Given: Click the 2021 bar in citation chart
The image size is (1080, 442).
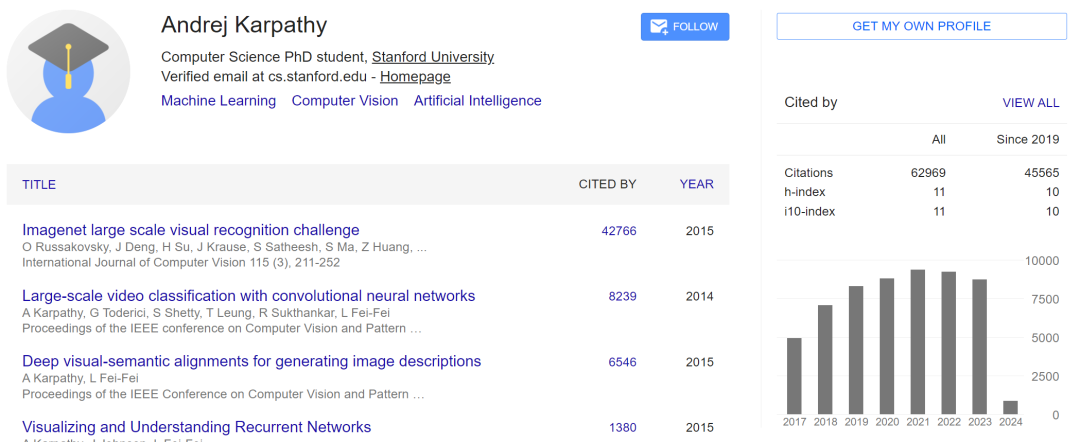Looking at the screenshot, I should [918, 341].
